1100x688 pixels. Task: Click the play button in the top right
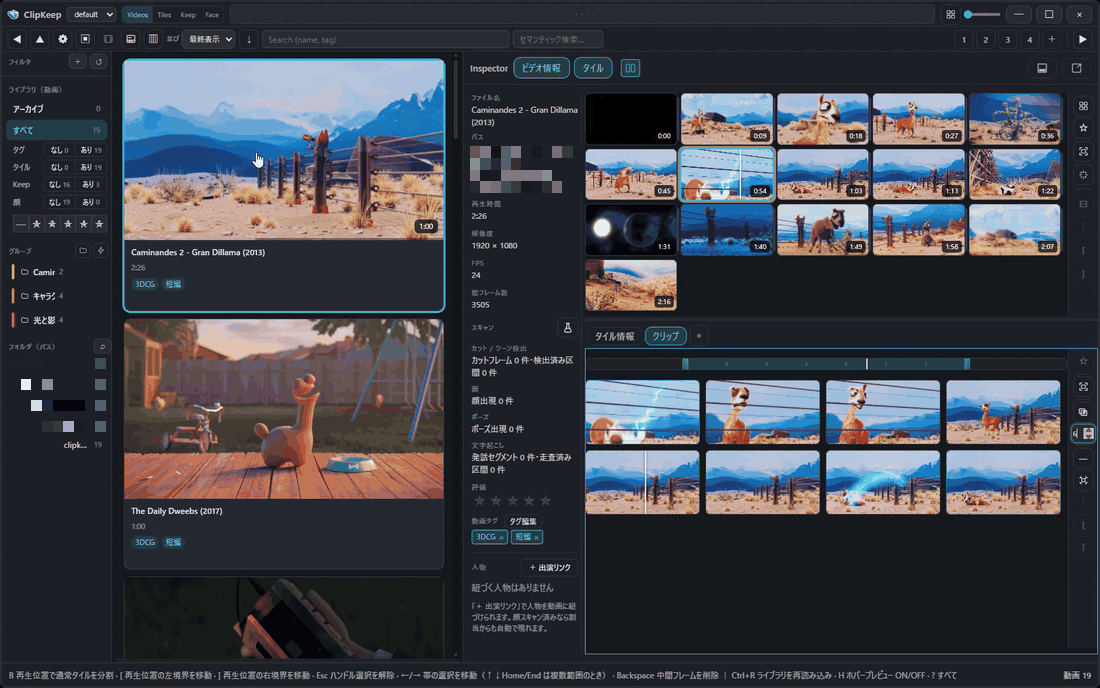[1082, 39]
